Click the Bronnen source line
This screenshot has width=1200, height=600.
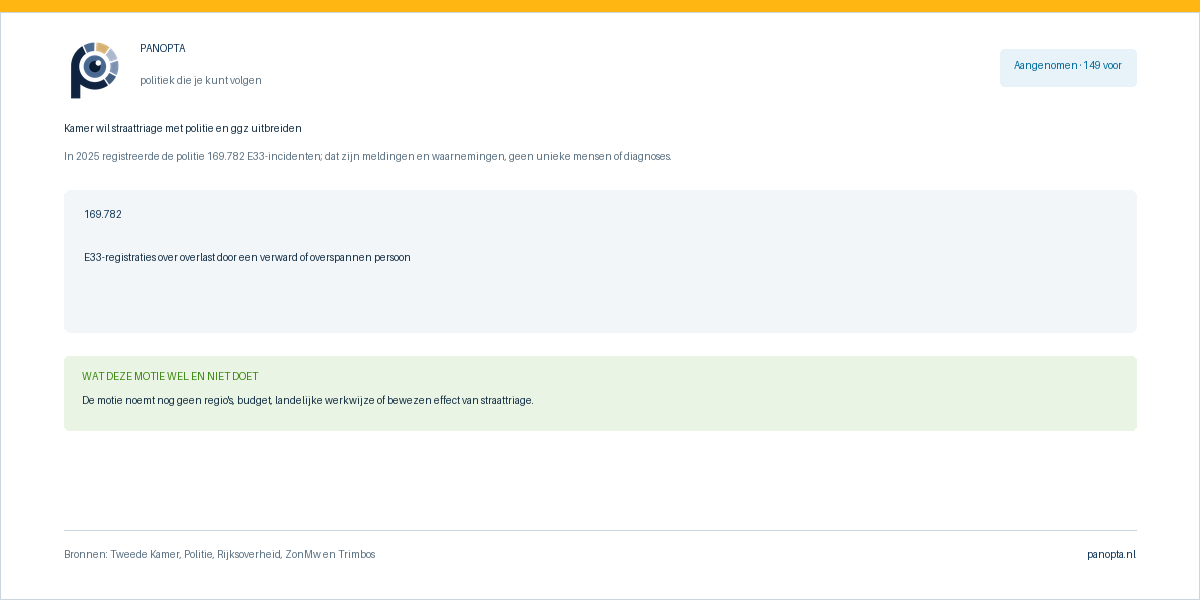click(x=220, y=554)
